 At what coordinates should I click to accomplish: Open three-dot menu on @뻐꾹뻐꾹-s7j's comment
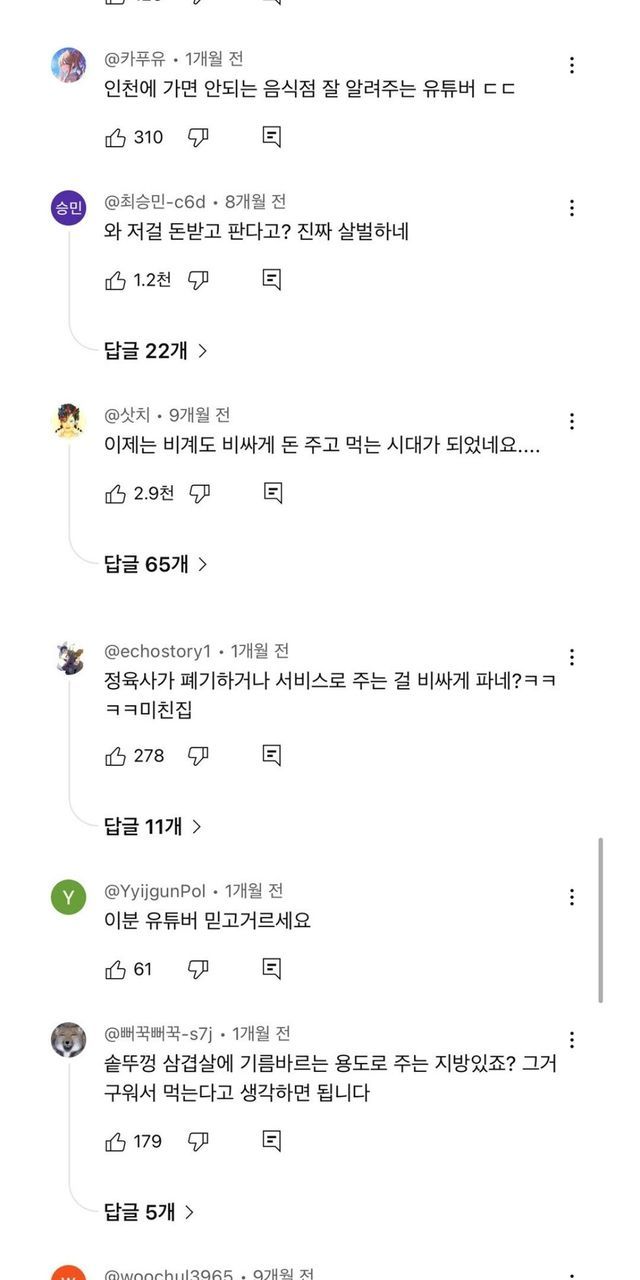pos(572,1040)
